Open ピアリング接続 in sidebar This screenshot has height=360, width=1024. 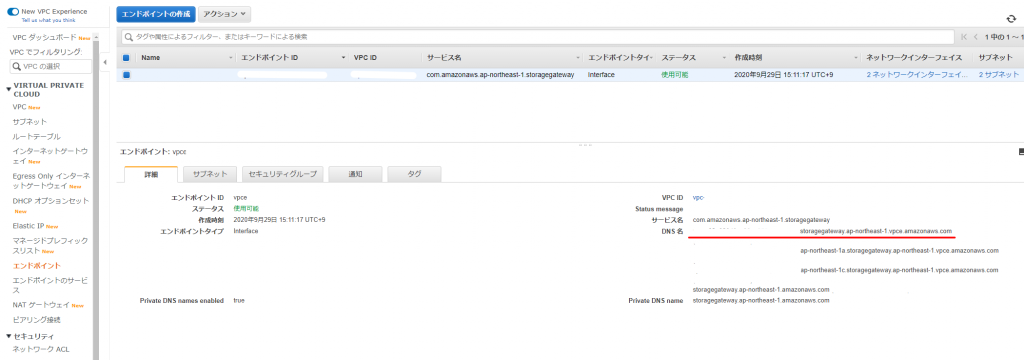coord(37,320)
